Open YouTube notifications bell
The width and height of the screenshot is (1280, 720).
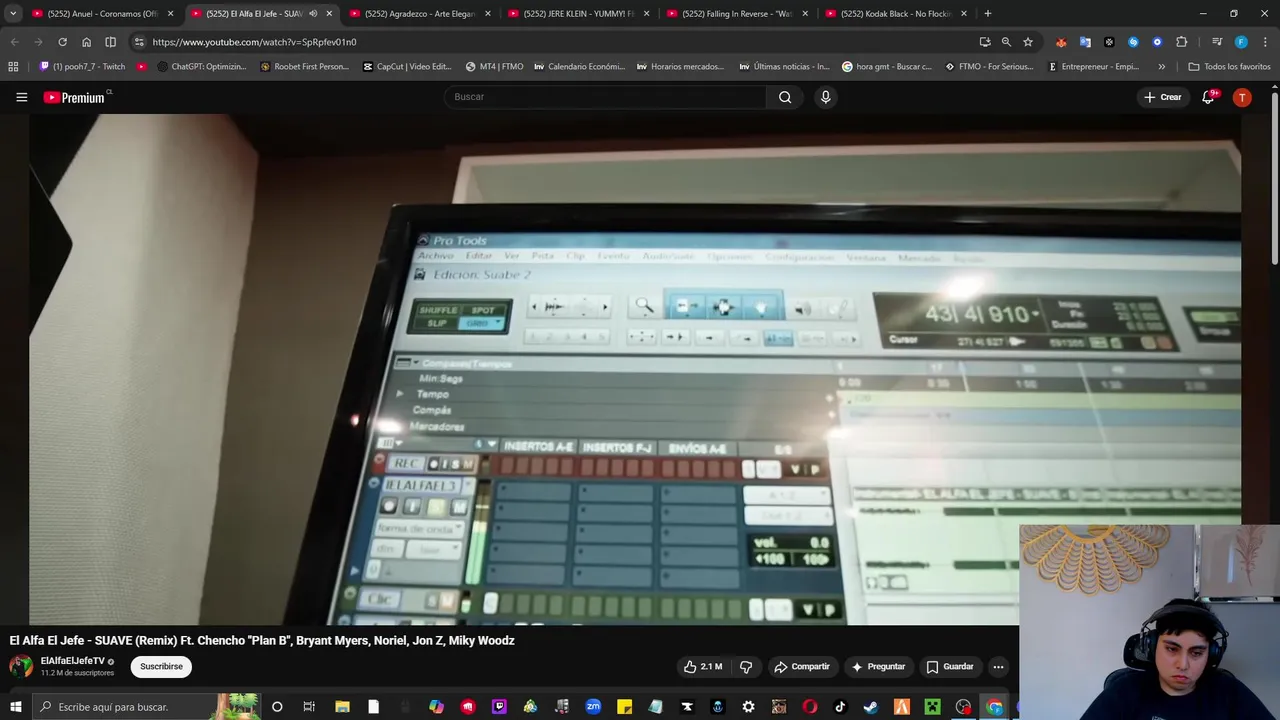(1208, 97)
